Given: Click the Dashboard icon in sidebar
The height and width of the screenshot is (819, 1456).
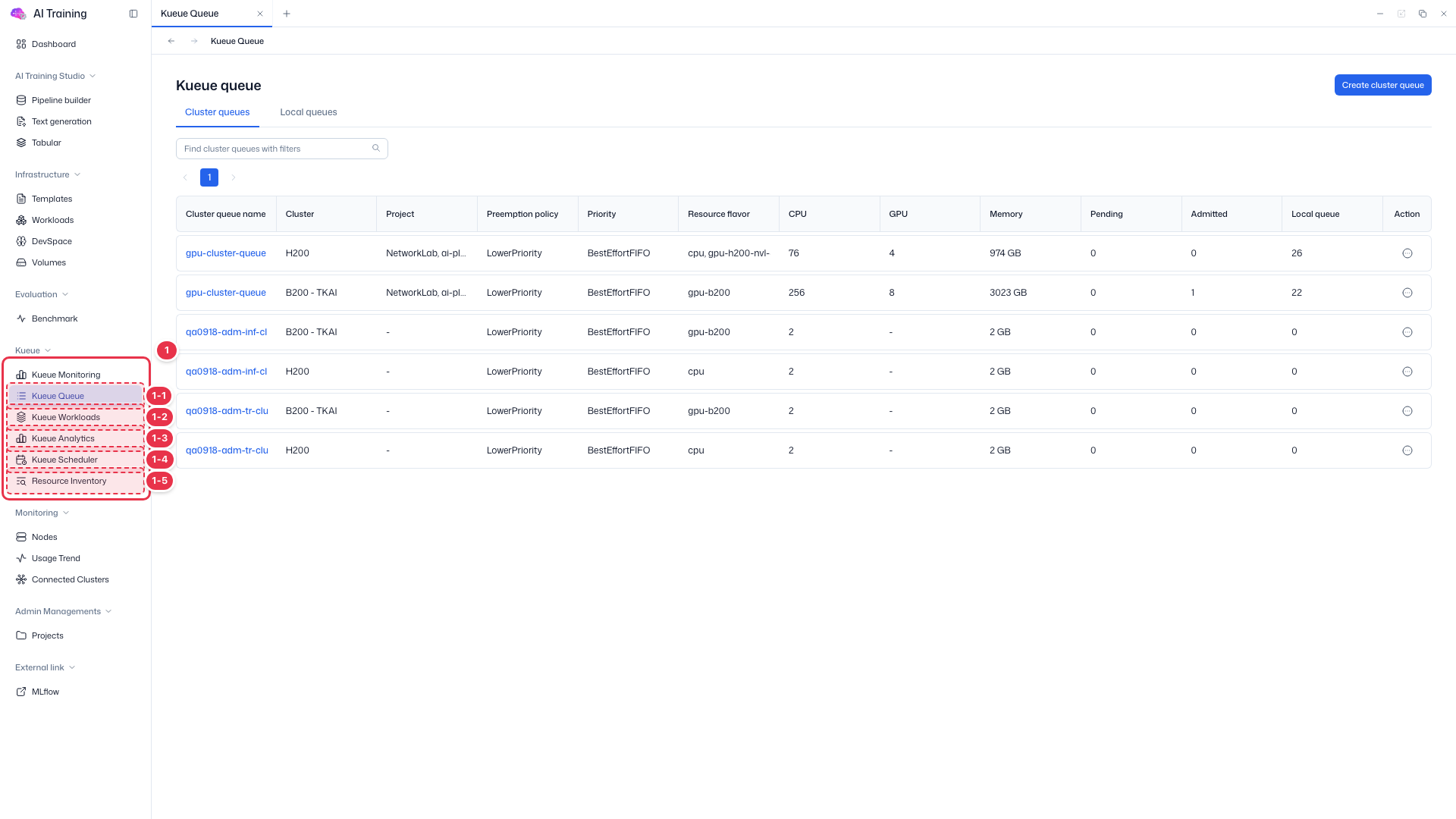Looking at the screenshot, I should pyautogui.click(x=21, y=44).
